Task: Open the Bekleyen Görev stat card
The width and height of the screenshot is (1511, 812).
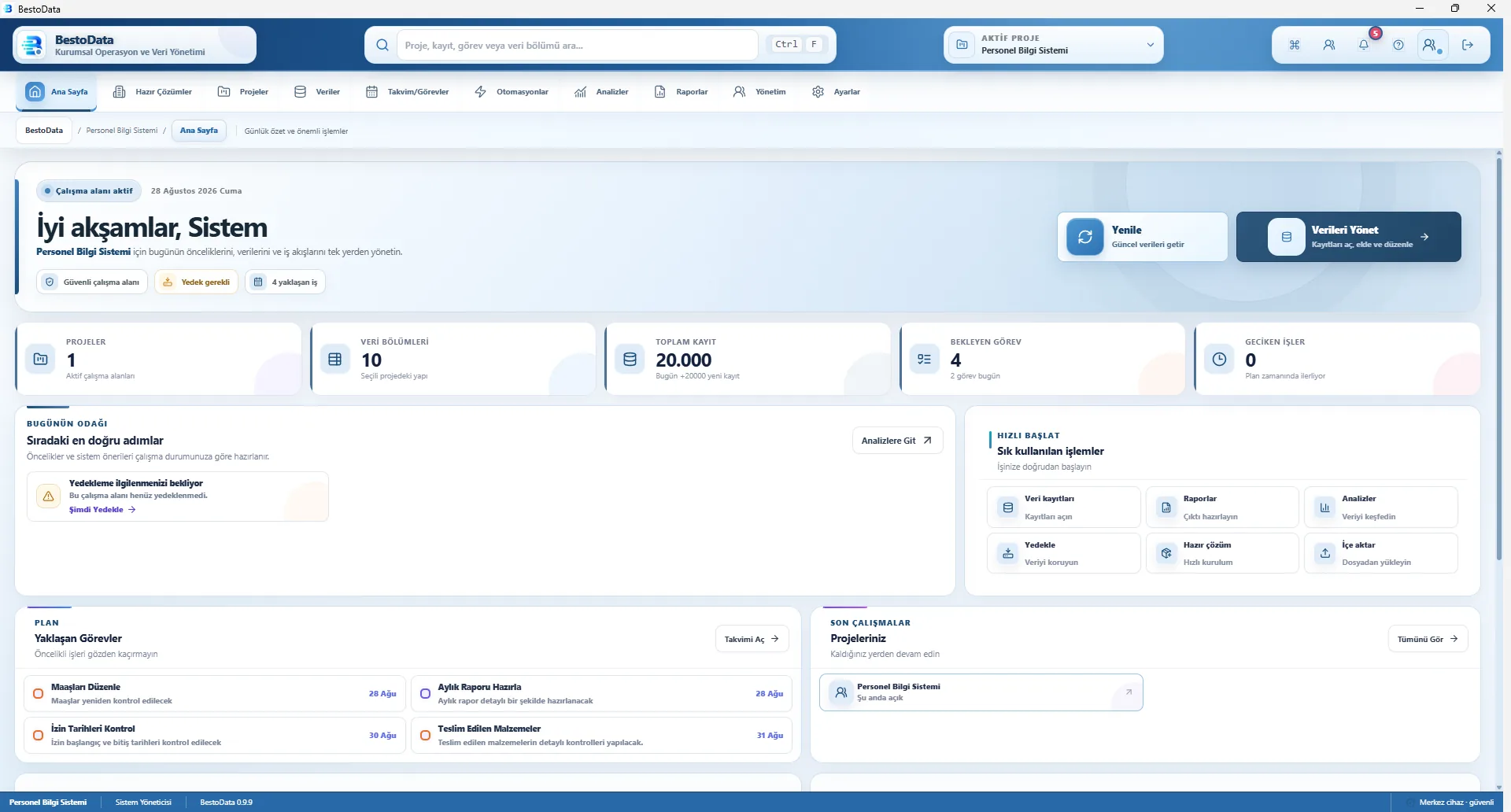Action: point(1042,359)
